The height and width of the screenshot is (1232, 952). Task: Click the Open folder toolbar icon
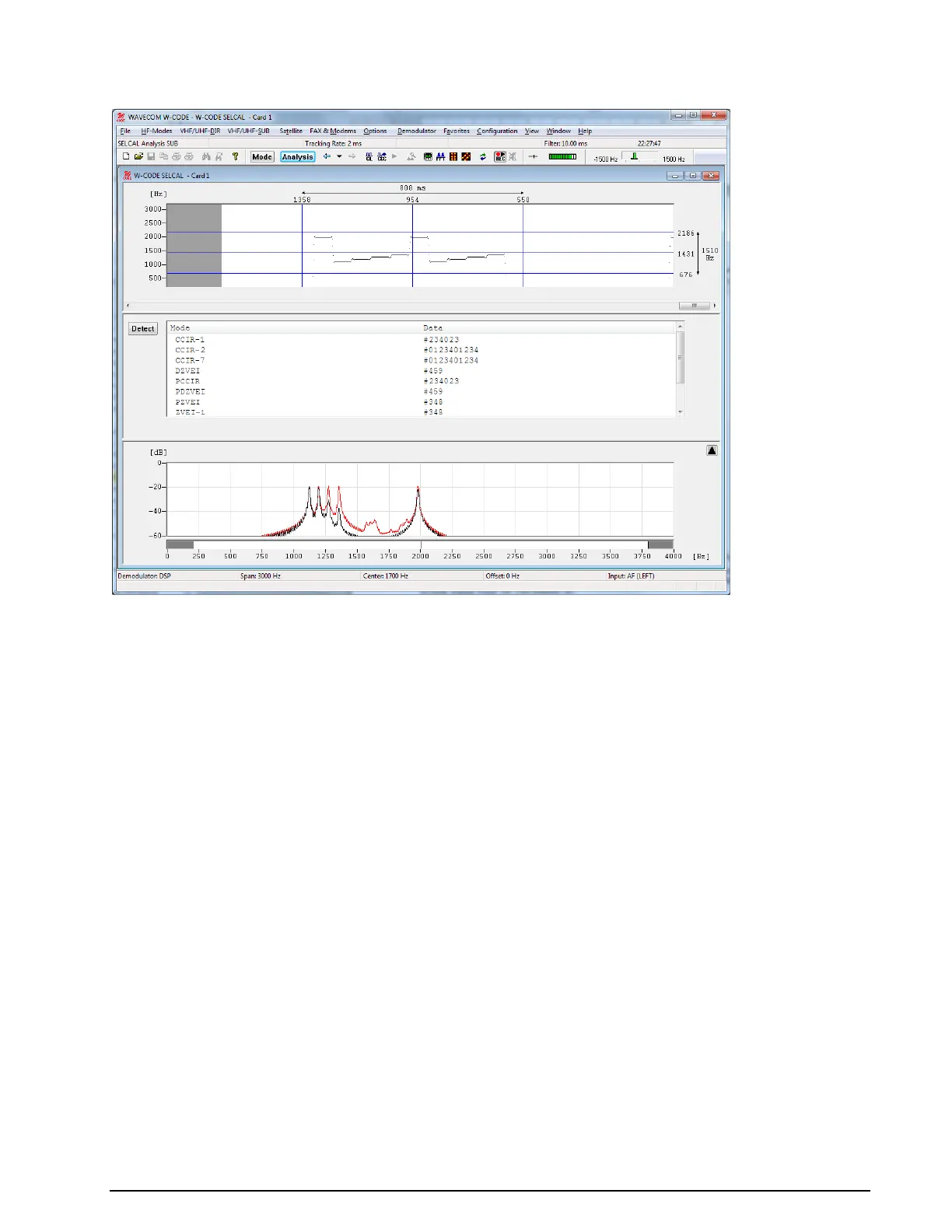(x=138, y=156)
